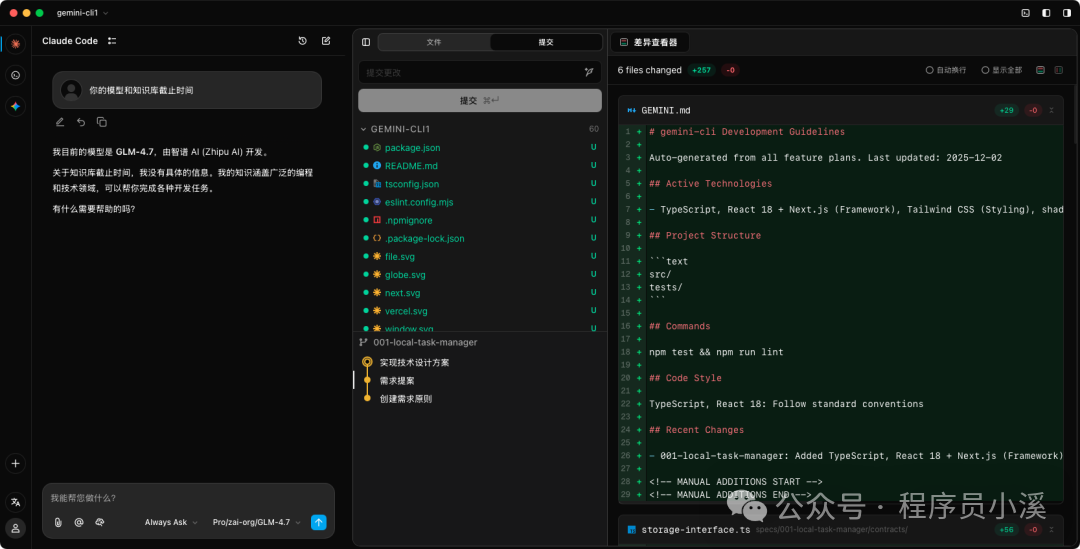Image resolution: width=1080 pixels, height=549 pixels.
Task: Switch to the 文件 tab
Action: click(x=434, y=42)
